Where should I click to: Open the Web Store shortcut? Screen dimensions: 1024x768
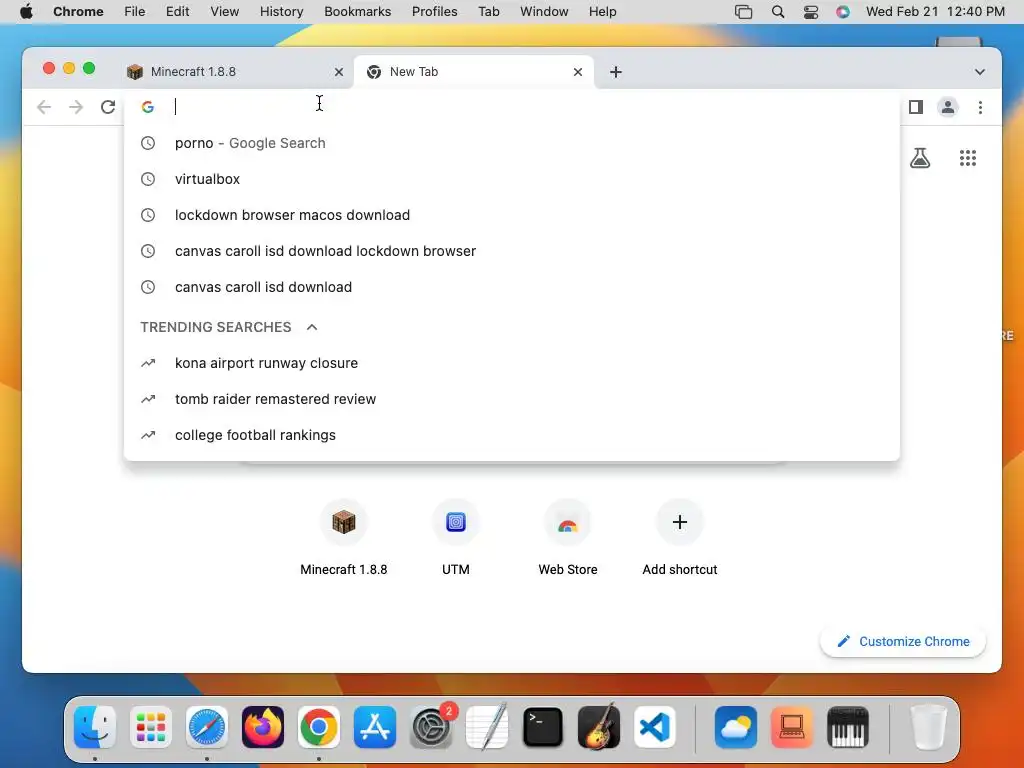coord(568,539)
